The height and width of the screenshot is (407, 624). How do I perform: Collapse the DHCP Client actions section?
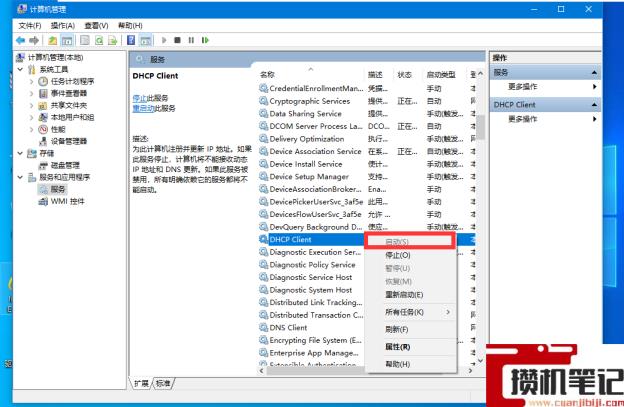click(x=594, y=105)
